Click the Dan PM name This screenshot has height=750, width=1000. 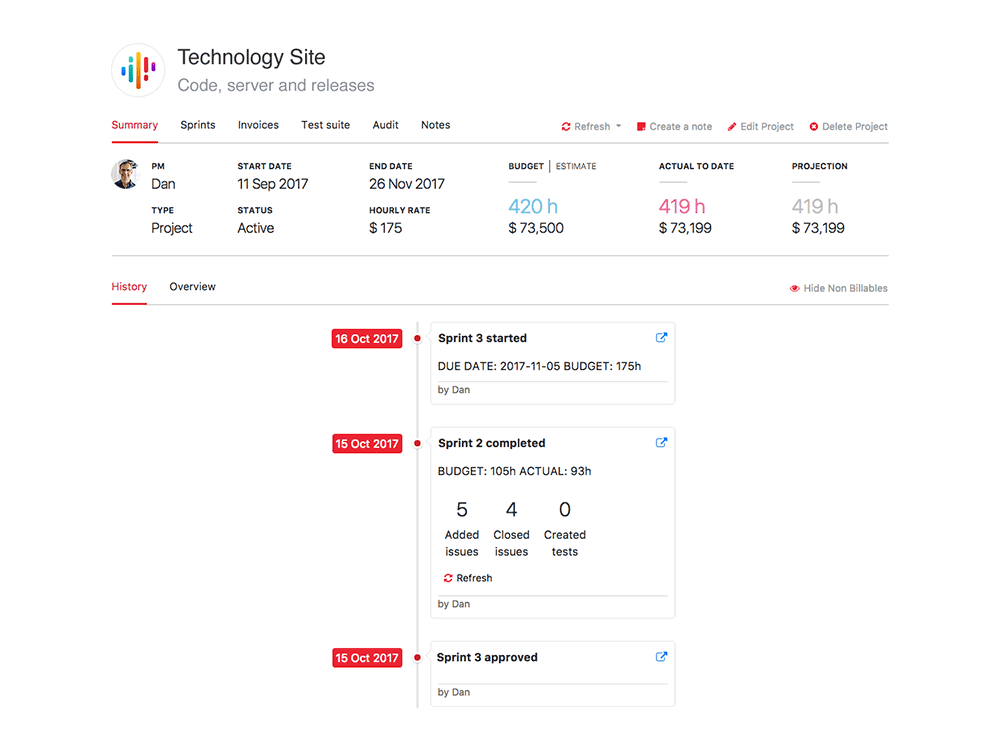click(163, 184)
